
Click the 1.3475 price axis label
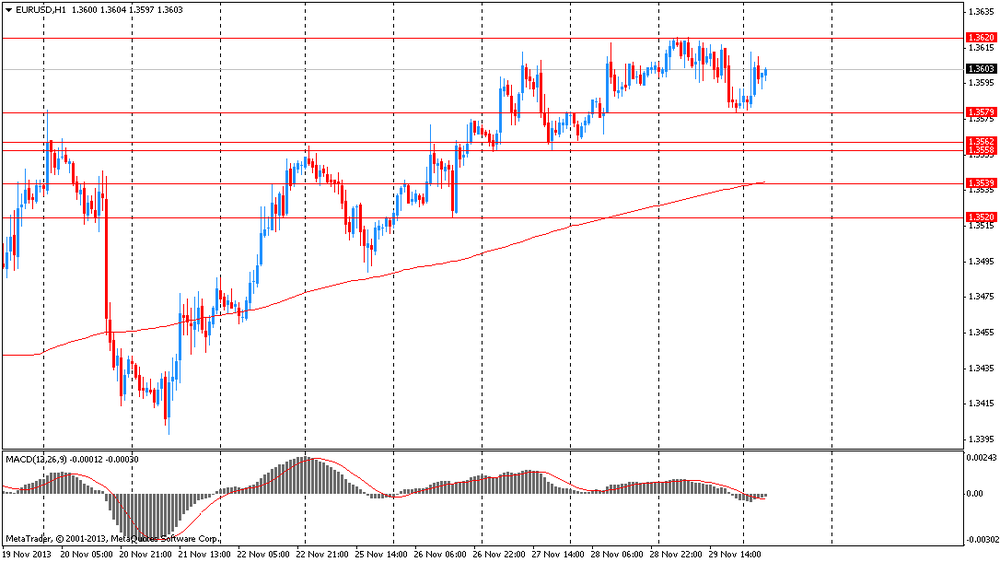point(981,297)
